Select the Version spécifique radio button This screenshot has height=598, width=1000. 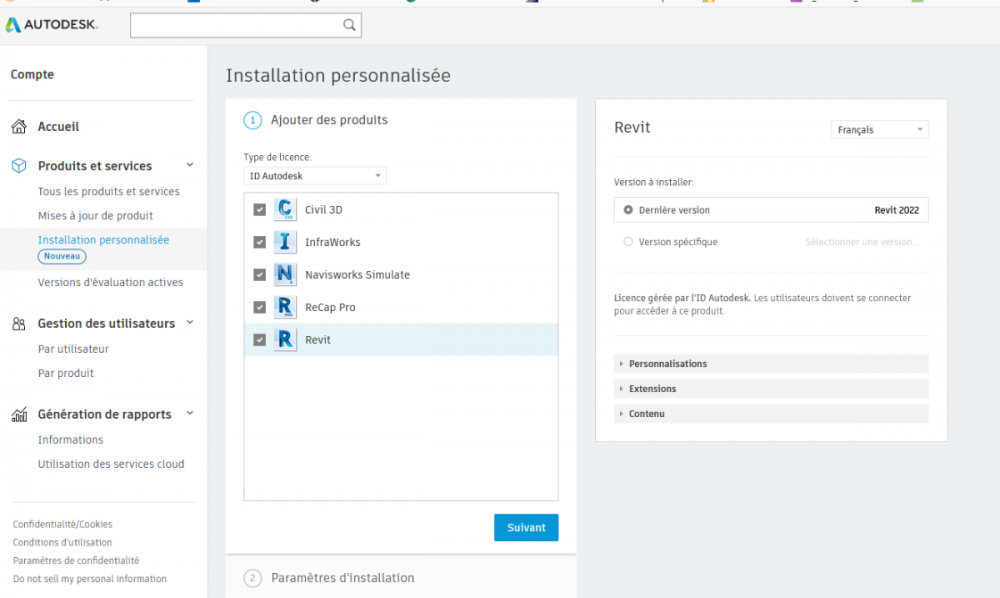tap(628, 242)
